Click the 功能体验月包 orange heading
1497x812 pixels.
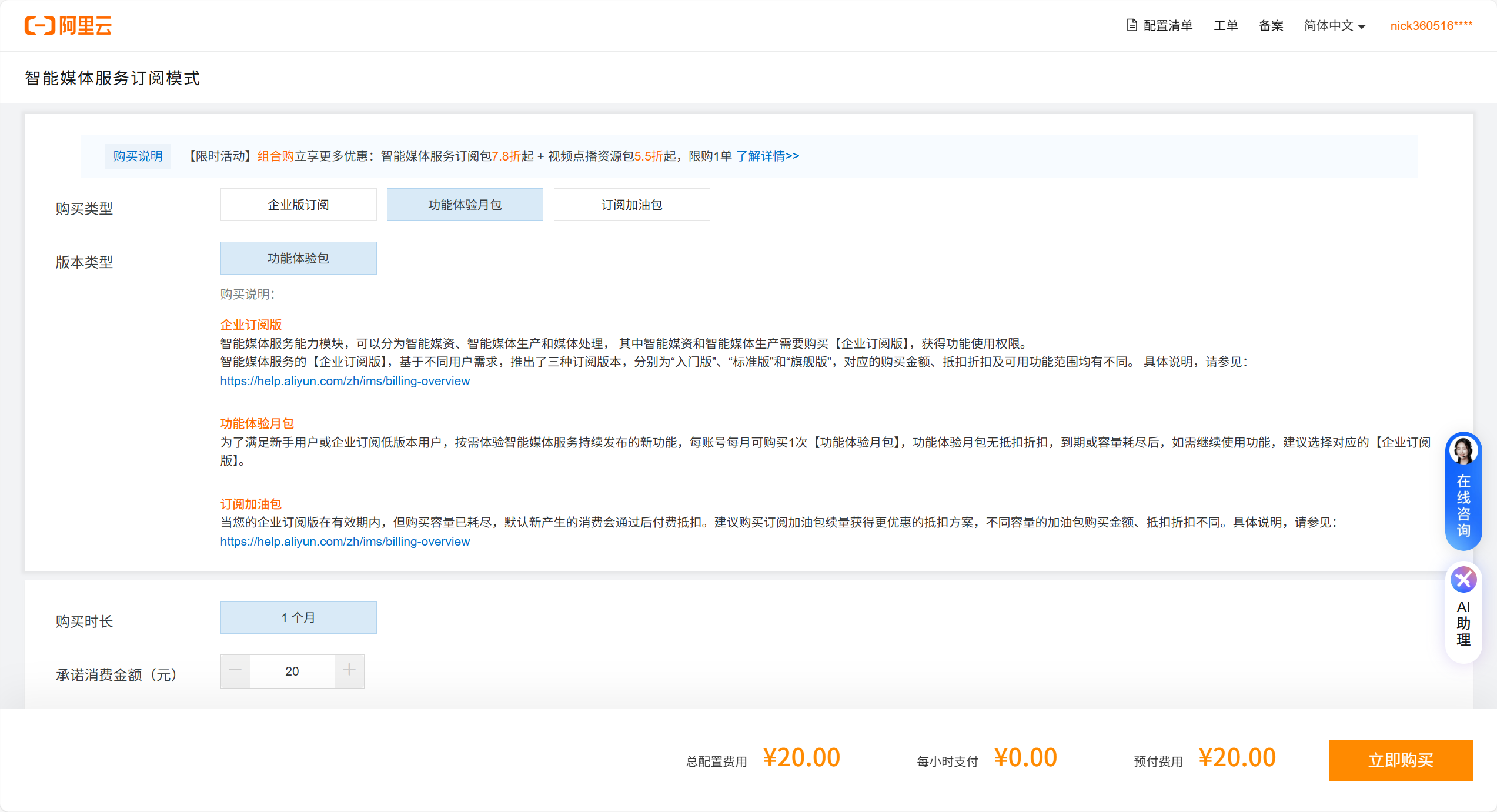coord(257,423)
